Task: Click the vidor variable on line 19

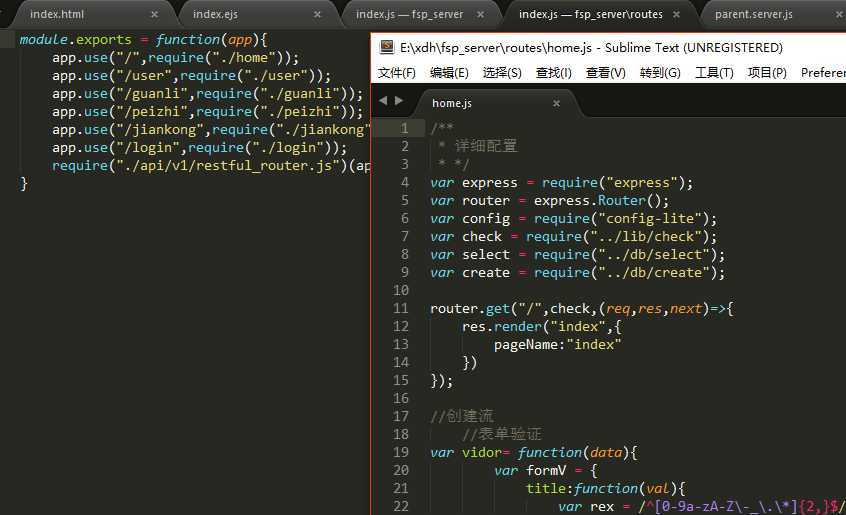Action: coord(482,452)
